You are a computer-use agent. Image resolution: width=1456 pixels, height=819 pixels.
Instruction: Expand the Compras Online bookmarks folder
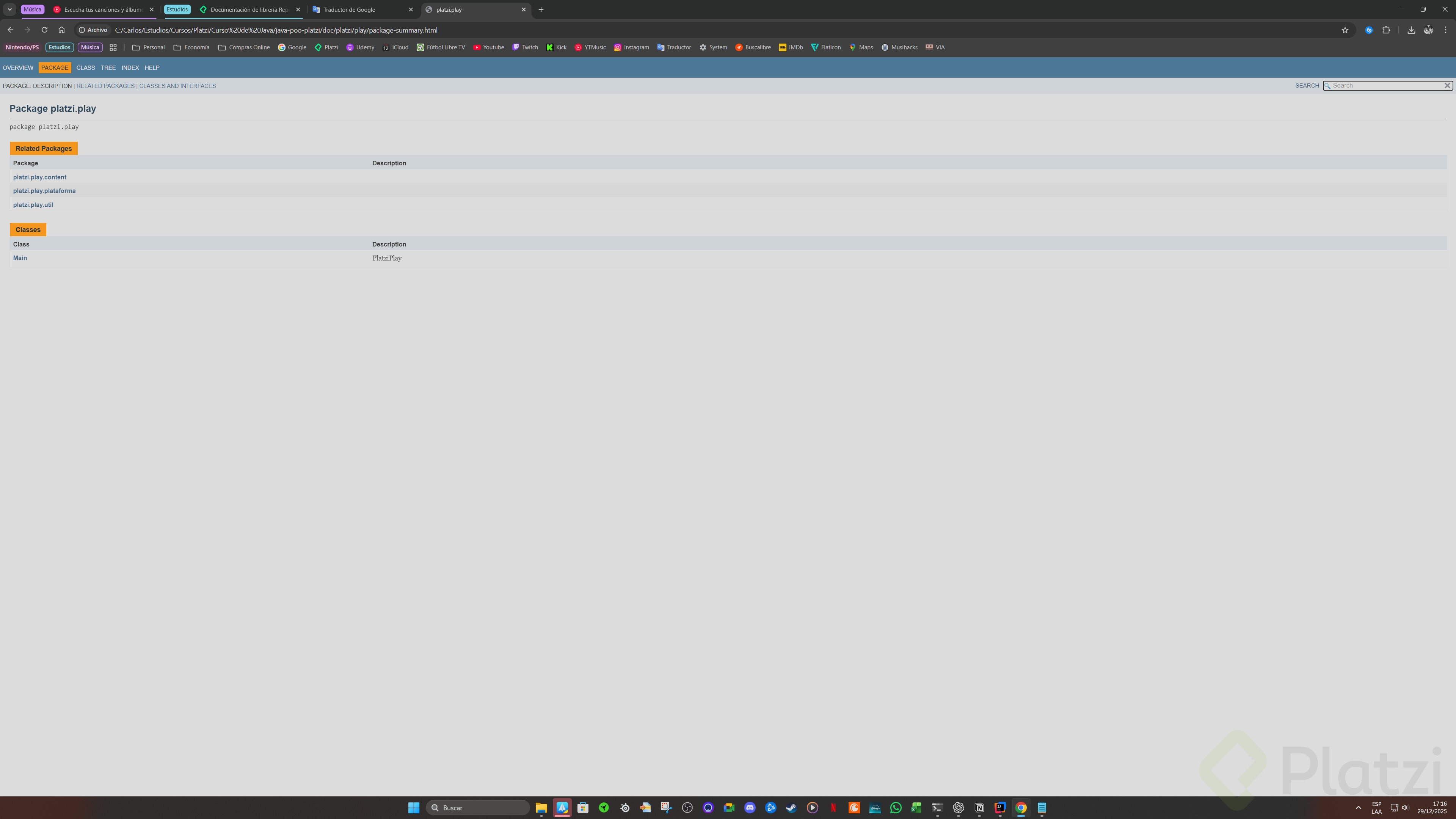243,47
